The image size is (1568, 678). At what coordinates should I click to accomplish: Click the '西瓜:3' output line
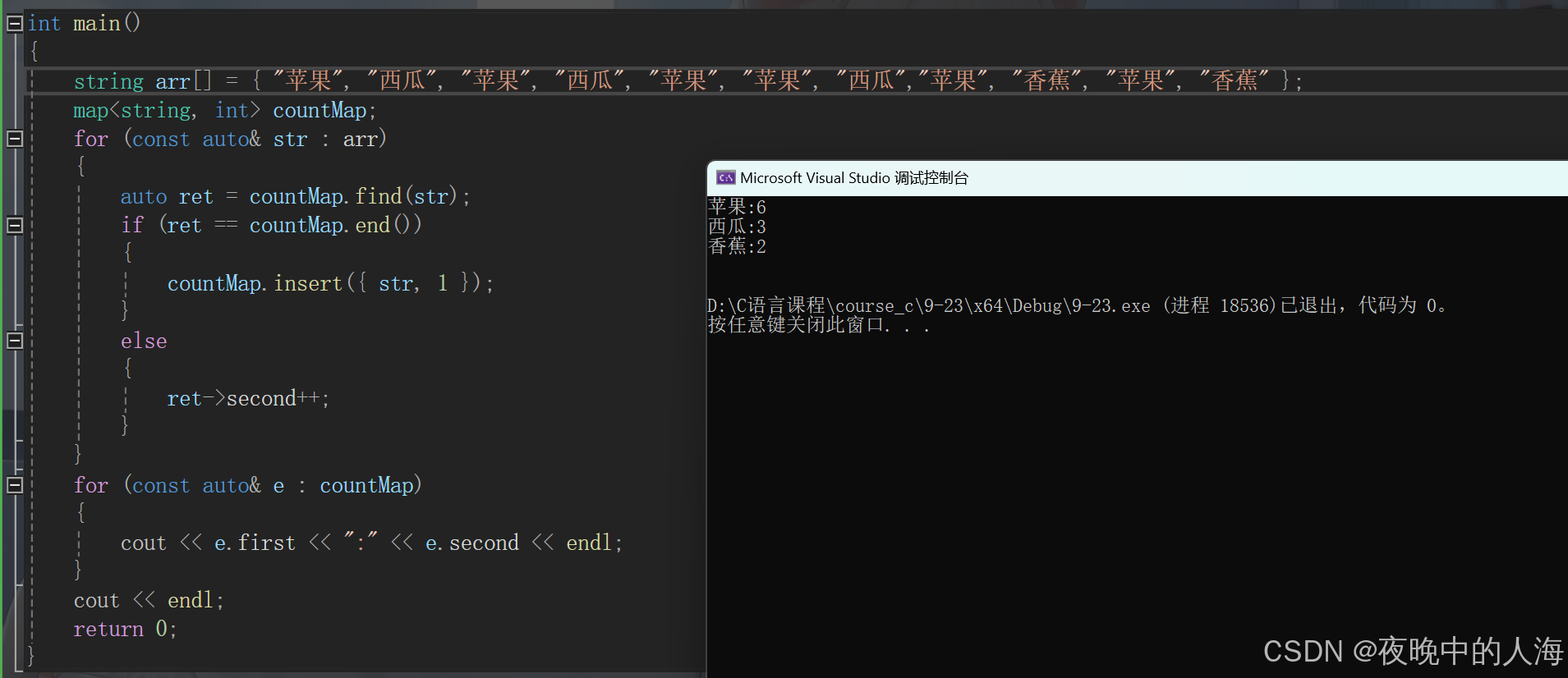[737, 227]
